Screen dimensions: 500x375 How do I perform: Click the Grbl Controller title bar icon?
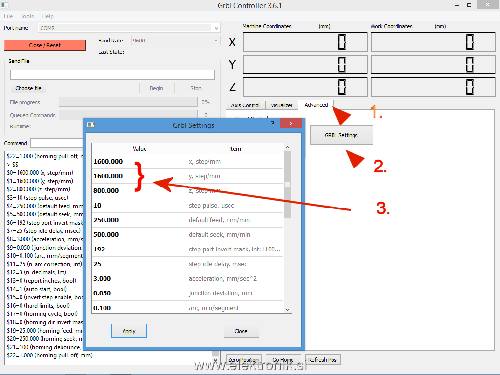click(x=4, y=5)
